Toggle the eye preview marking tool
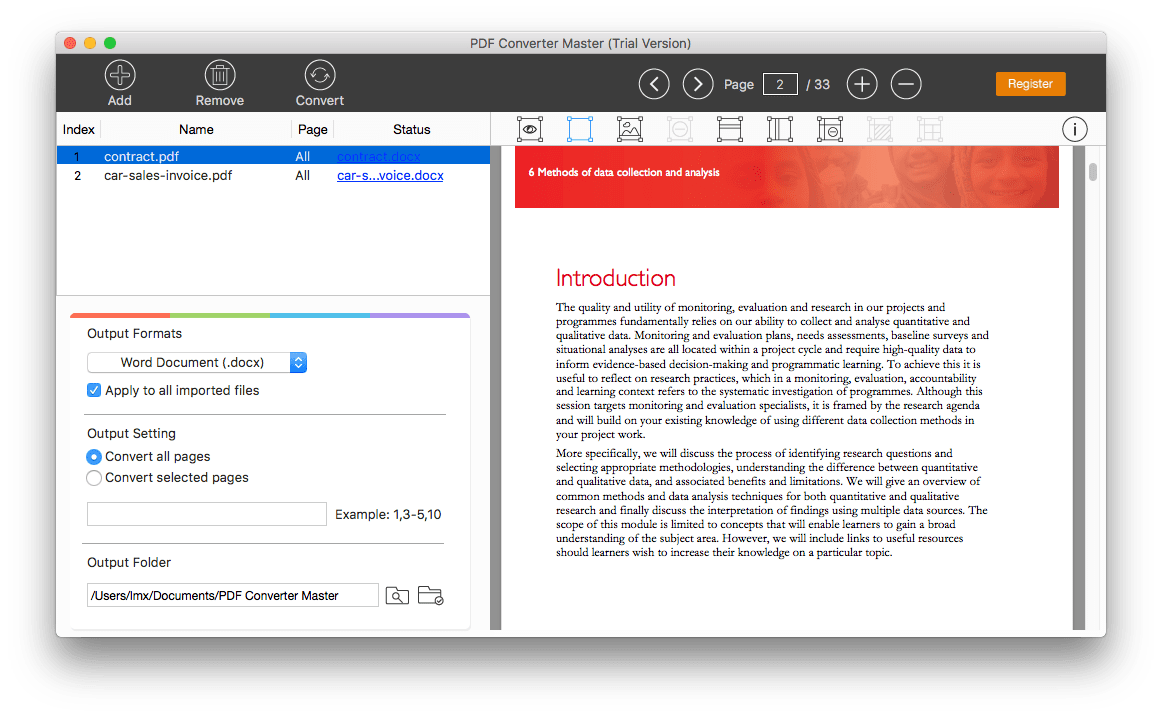The image size is (1162, 717). coord(530,129)
